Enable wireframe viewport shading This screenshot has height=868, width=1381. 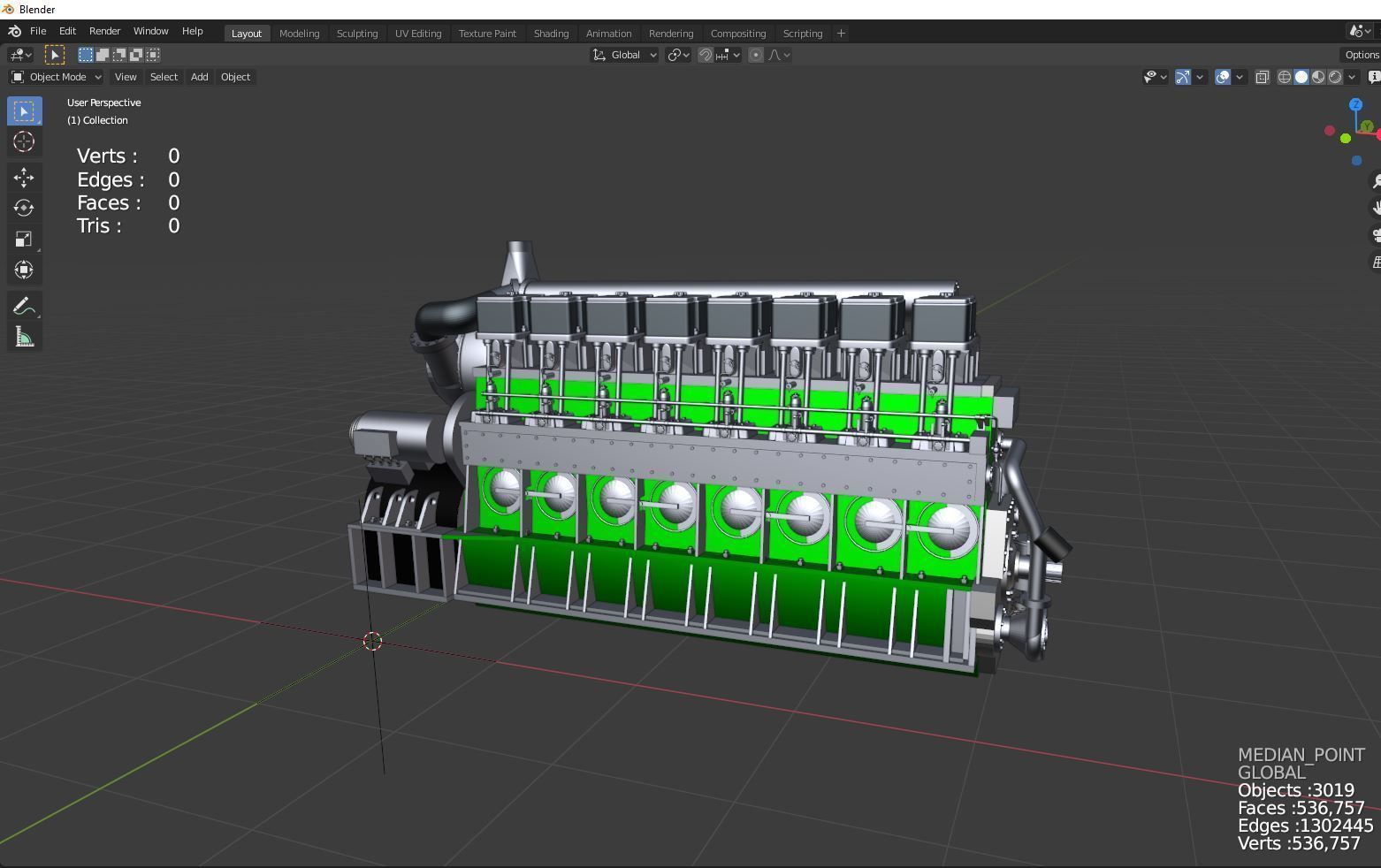[1285, 77]
